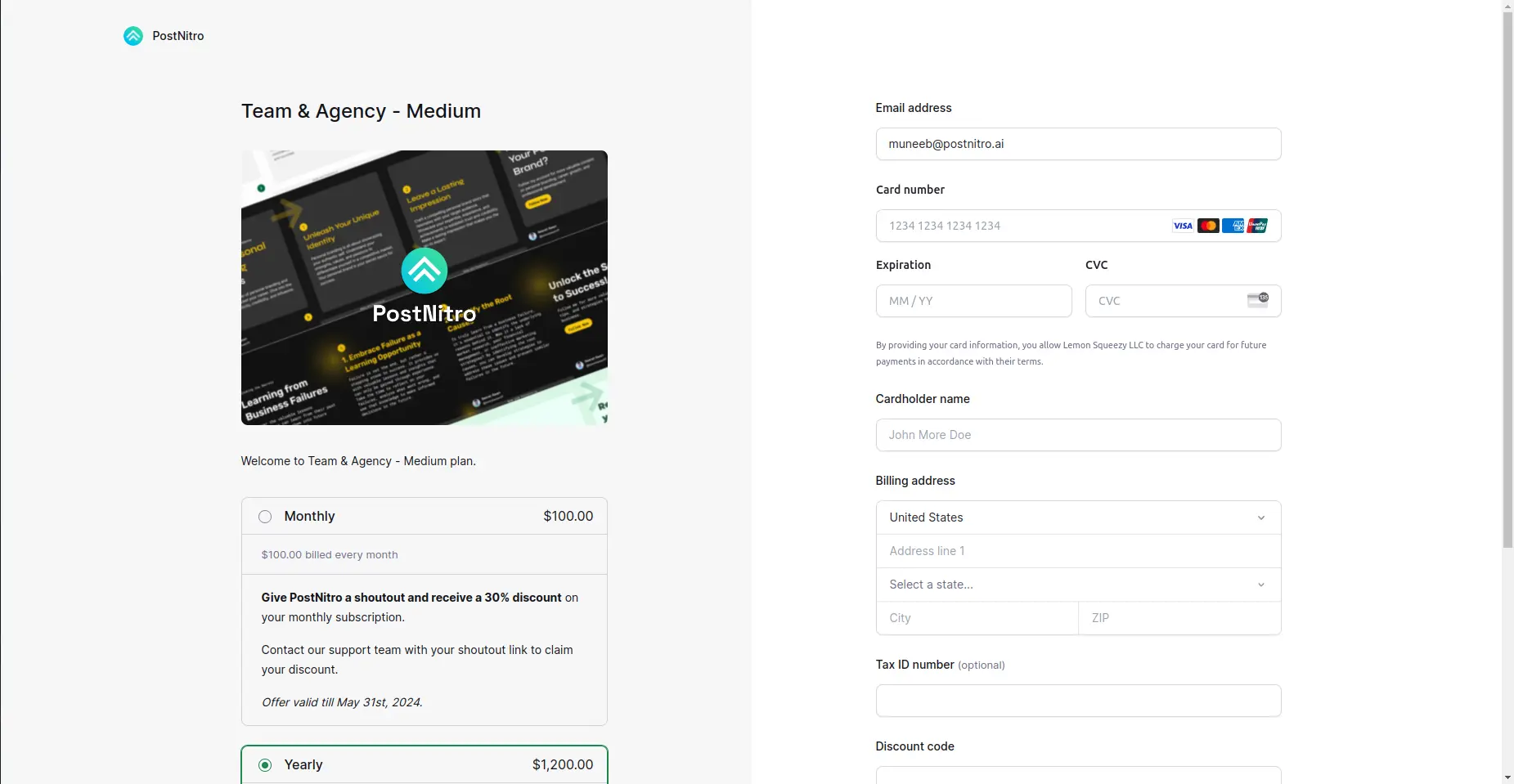Screen dimensions: 1514x784
Task: Click the Visa card brand icon
Action: pyautogui.click(x=1183, y=226)
